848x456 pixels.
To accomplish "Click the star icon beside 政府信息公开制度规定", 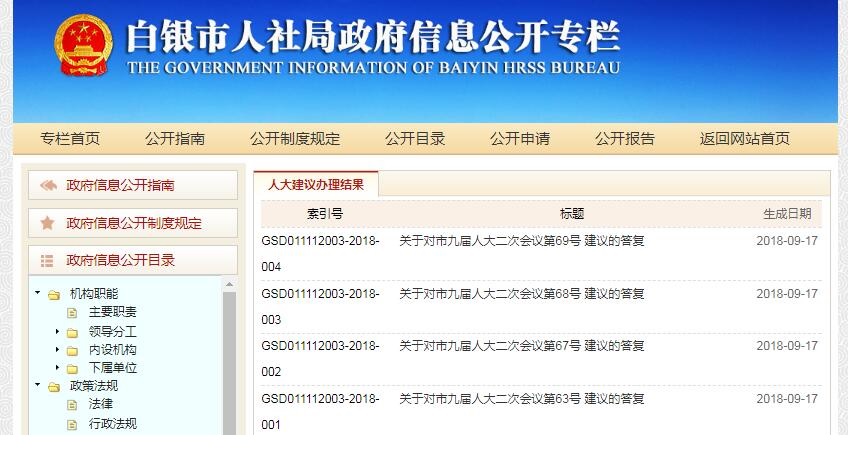I will [47, 223].
